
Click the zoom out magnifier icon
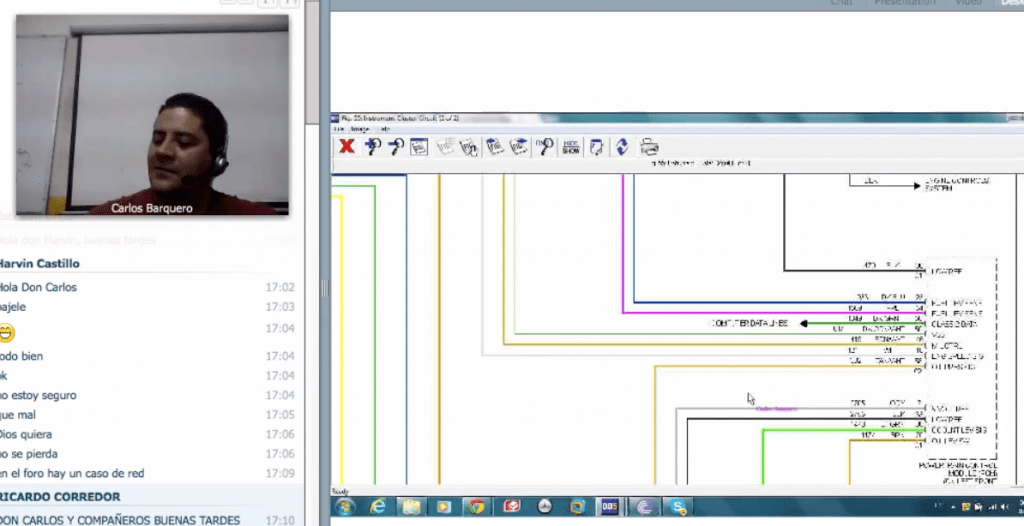(395, 147)
